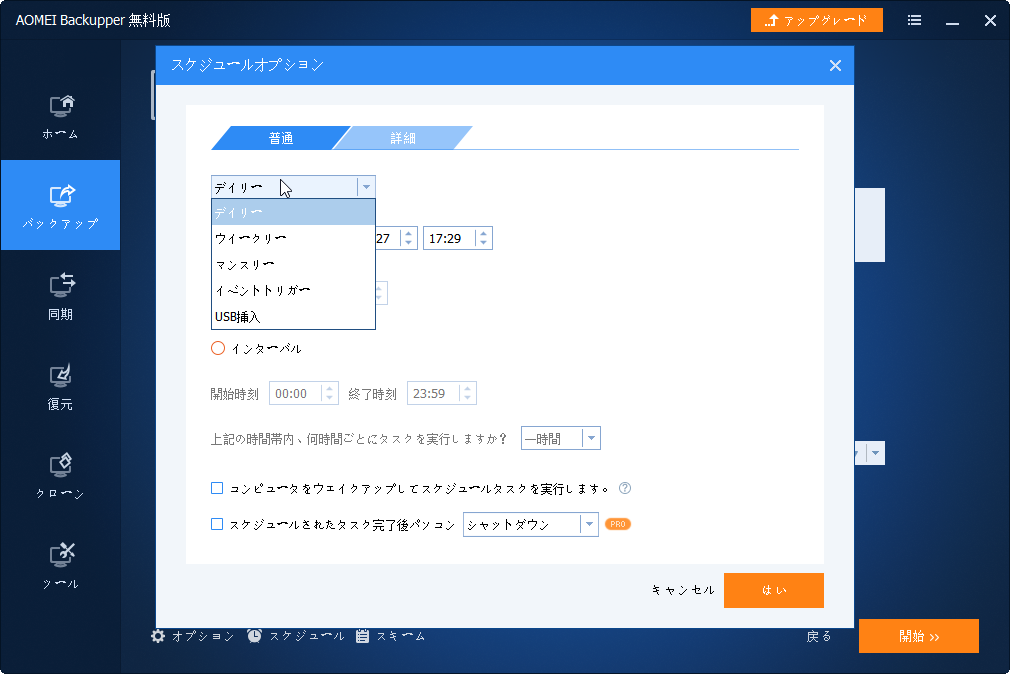Close the スケジュールオプション dialog
The width and height of the screenshot is (1010, 674).
[835, 65]
